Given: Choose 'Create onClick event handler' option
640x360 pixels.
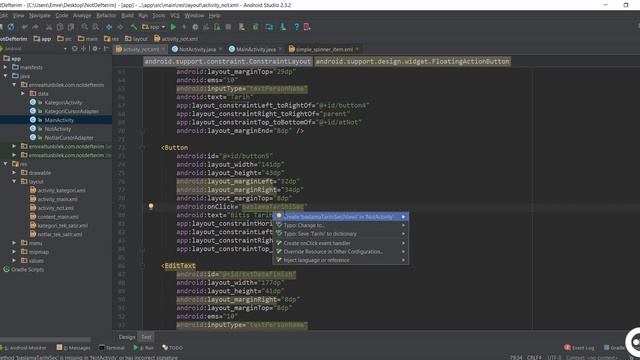Looking at the screenshot, I should point(341,243).
